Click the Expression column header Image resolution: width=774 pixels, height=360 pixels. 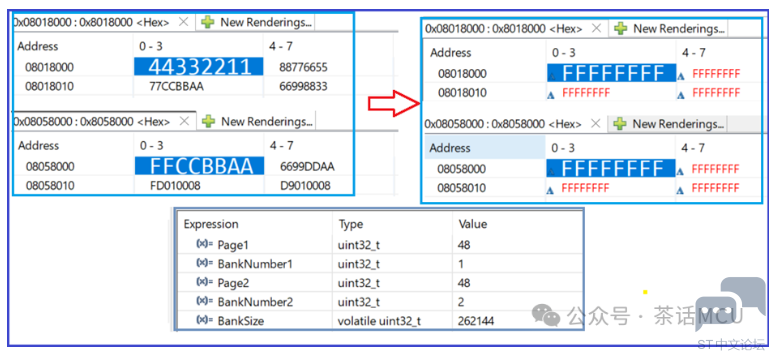pos(211,224)
